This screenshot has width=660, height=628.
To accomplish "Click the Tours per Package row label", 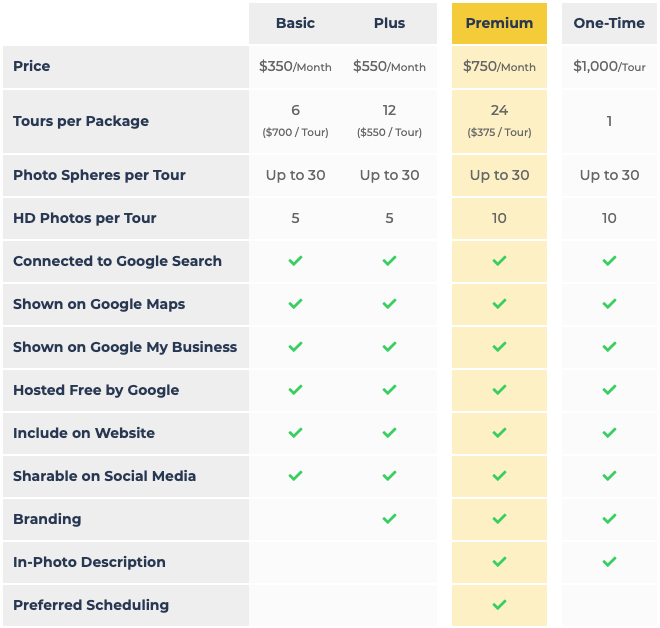I will (81, 121).
